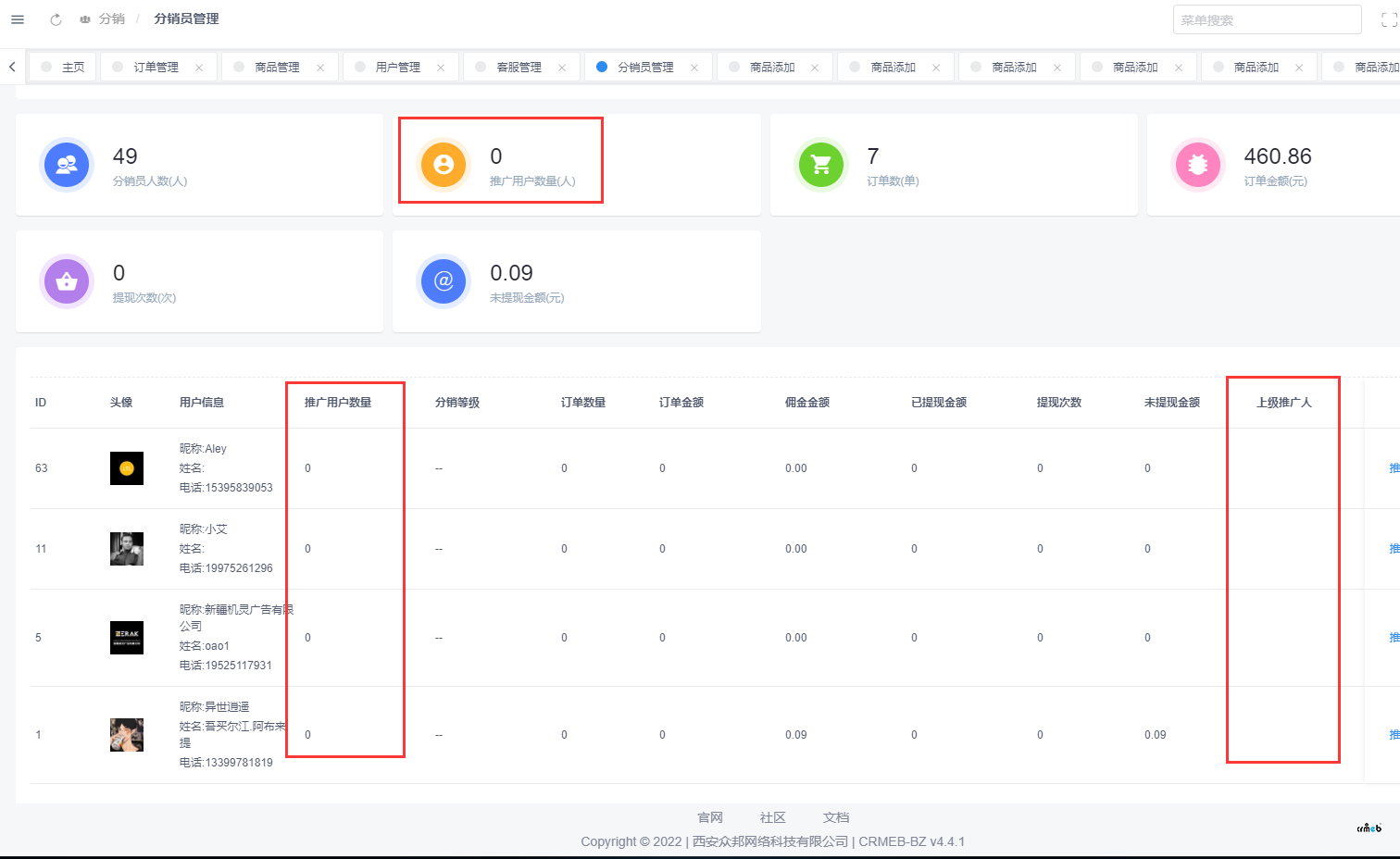This screenshot has height=859, width=1400.
Task: Click phone number 电话:19975261296
Action: tap(226, 568)
